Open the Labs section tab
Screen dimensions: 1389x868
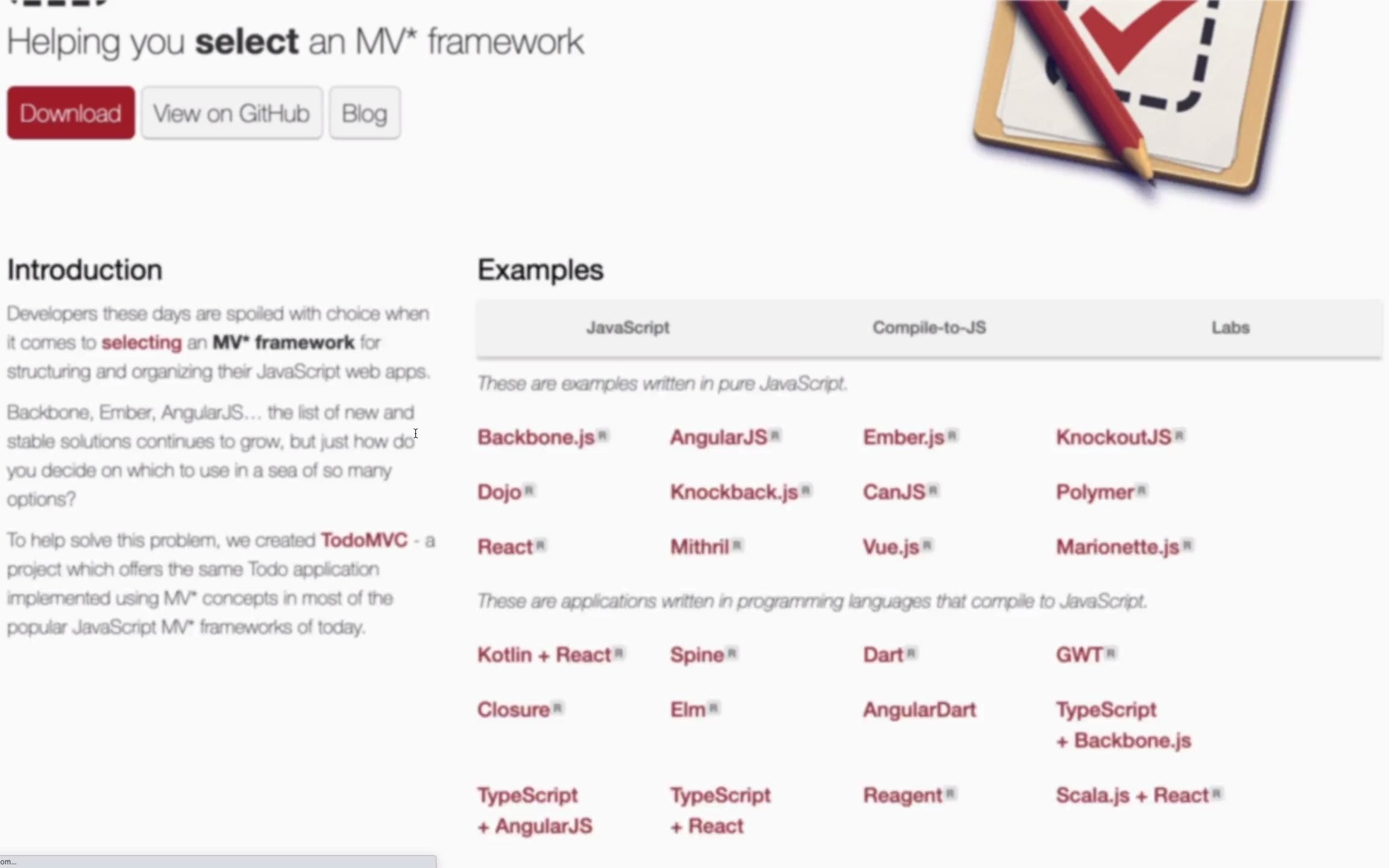click(x=1230, y=327)
